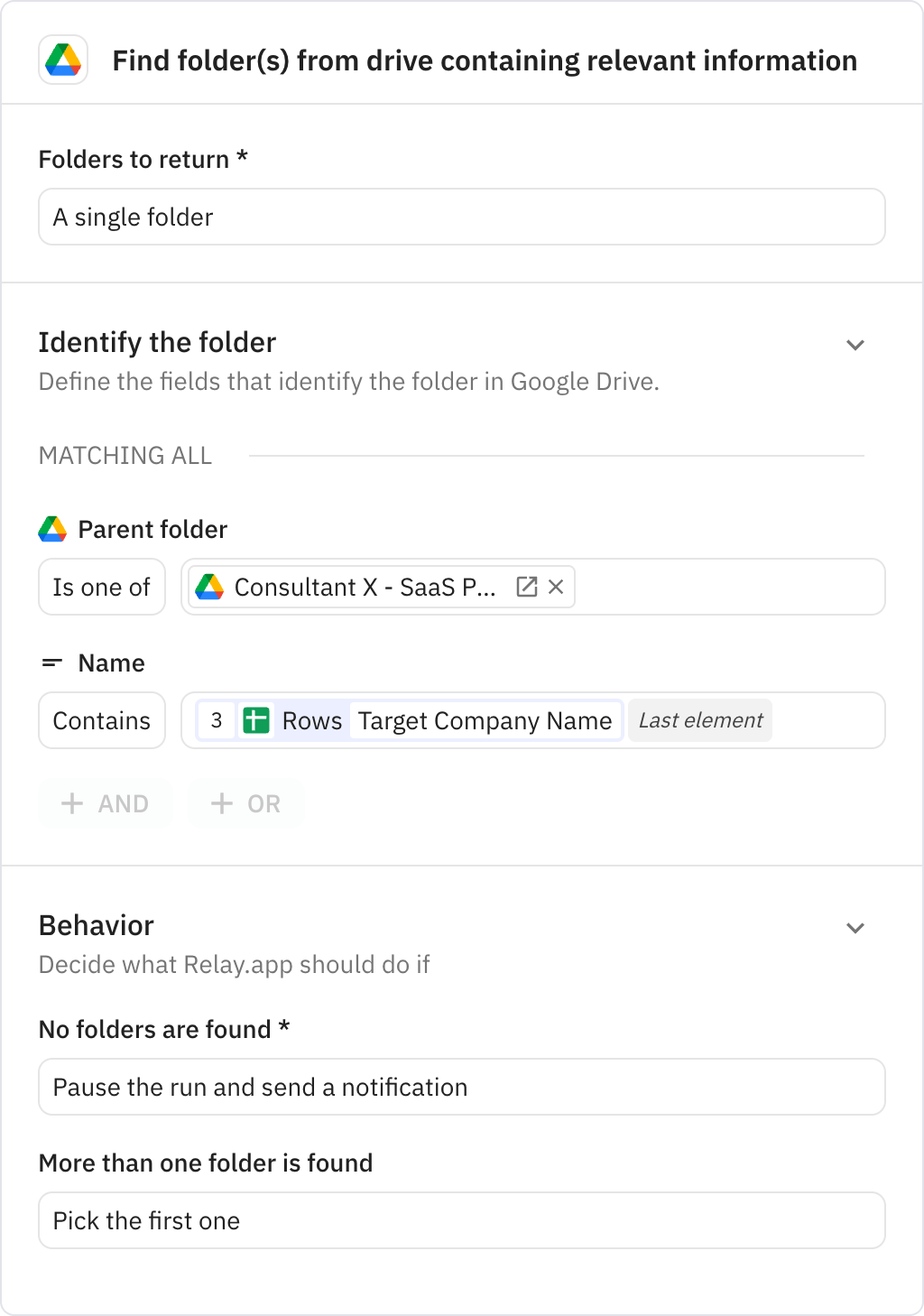Add an AND condition
924x1316 pixels.
pos(105,803)
